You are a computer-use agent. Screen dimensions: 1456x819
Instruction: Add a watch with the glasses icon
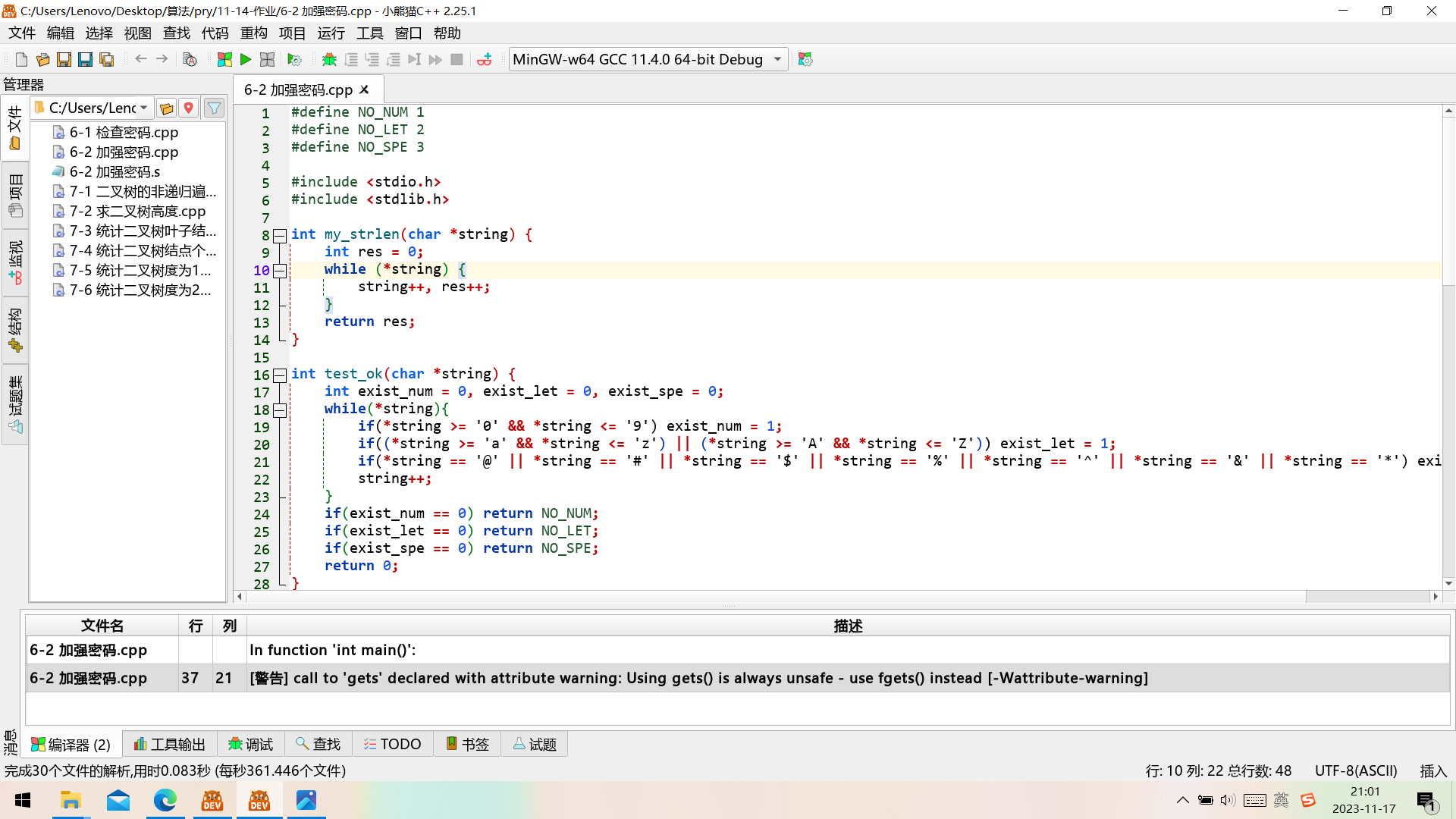click(485, 59)
